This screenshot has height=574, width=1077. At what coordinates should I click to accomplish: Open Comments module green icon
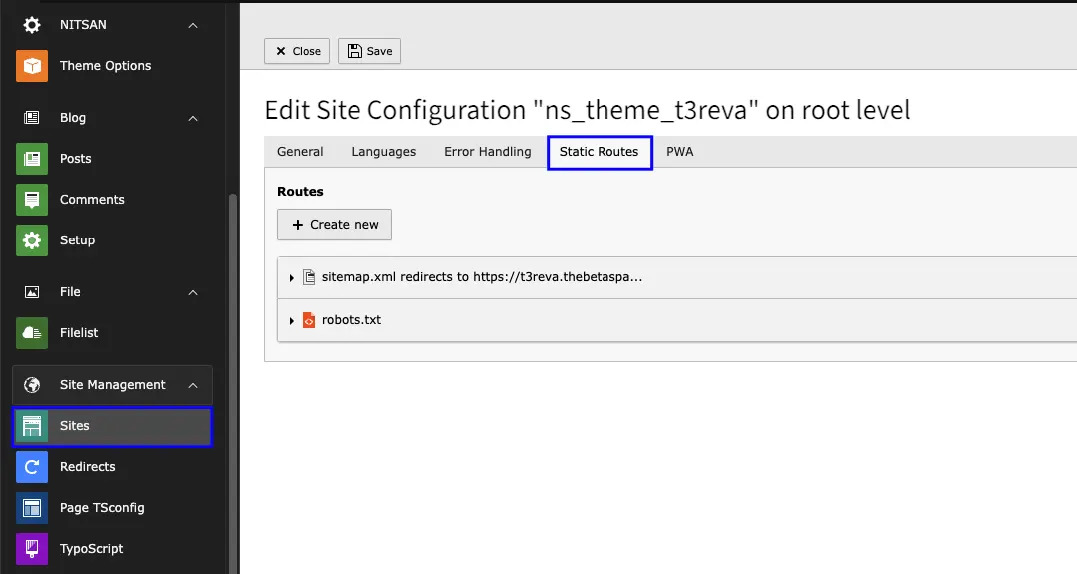coord(32,200)
